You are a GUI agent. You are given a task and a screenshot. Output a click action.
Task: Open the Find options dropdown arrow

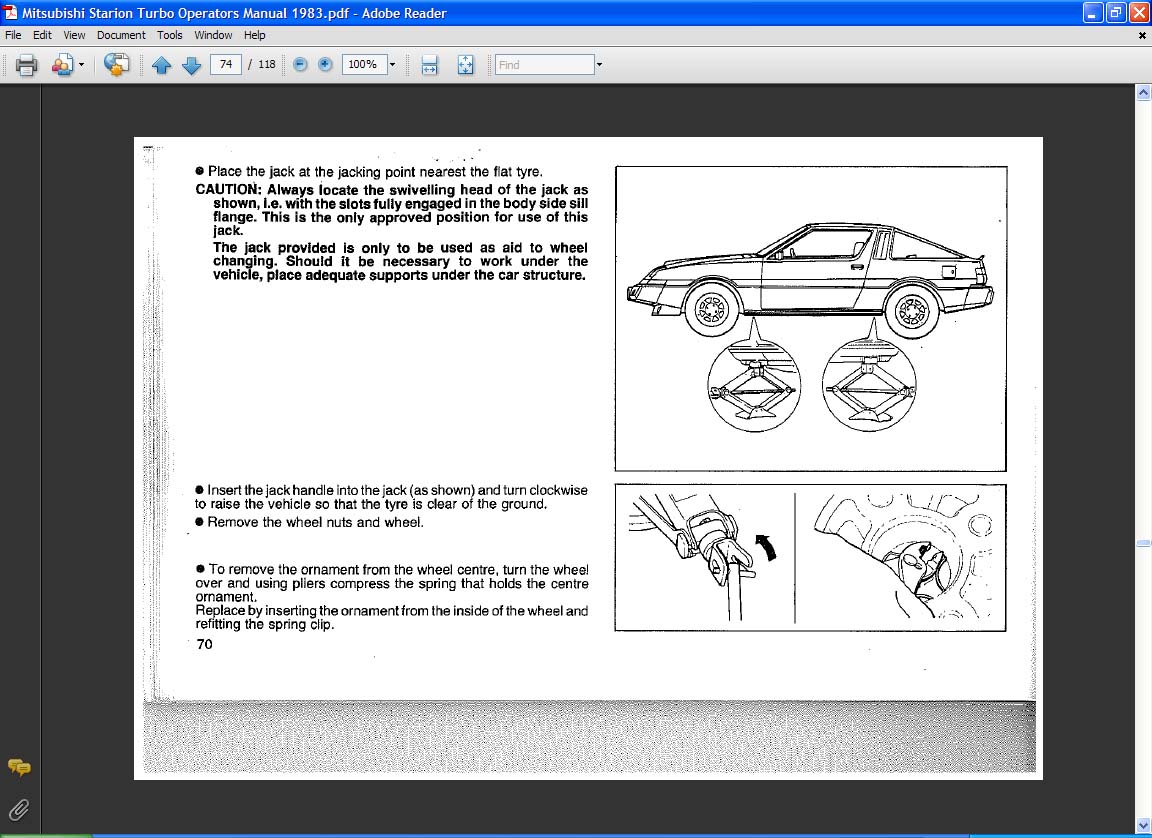pos(600,65)
